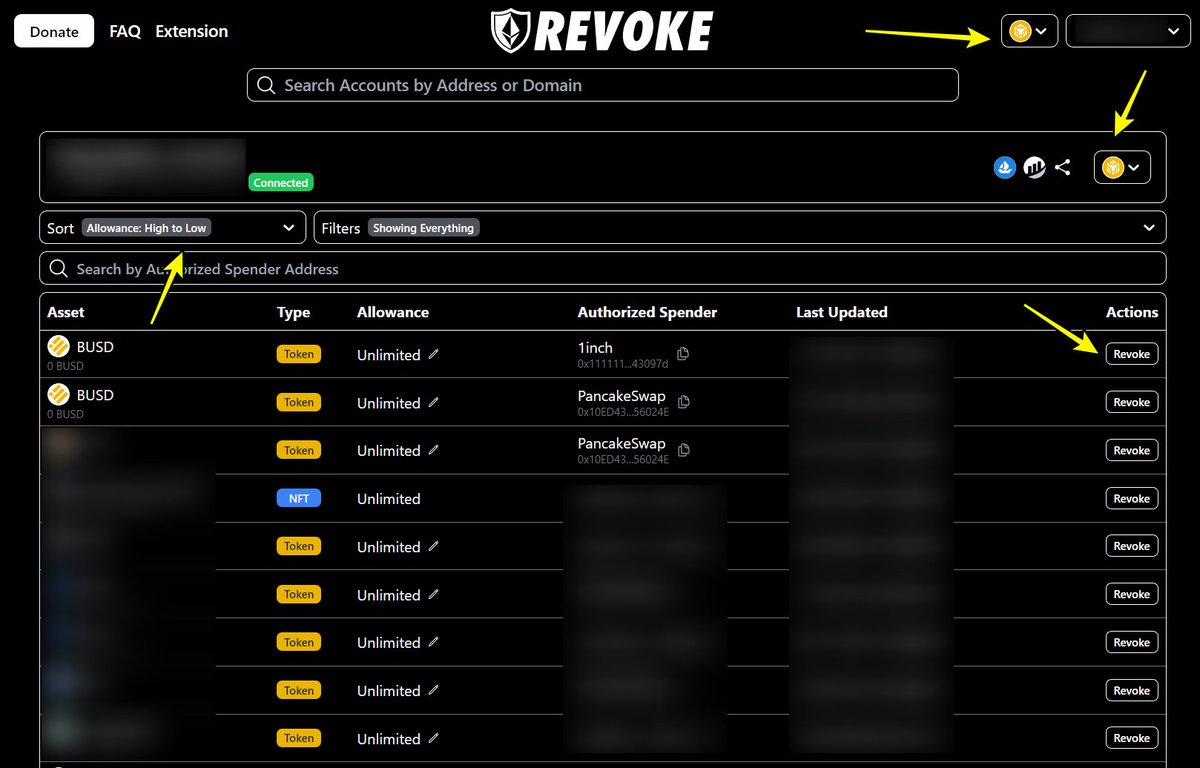1200x768 pixels.
Task: Edit allowance pencil for BUSD 1inch row
Action: pos(433,354)
